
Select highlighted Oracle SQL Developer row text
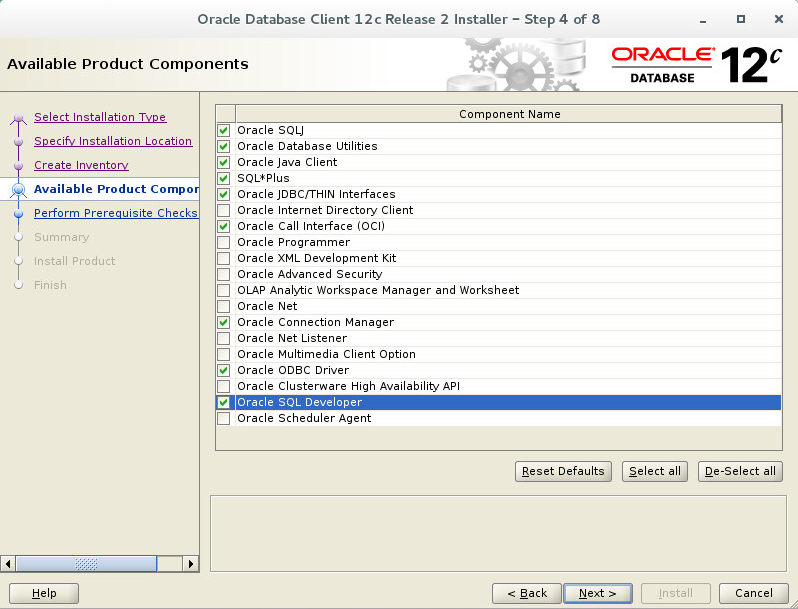point(299,403)
